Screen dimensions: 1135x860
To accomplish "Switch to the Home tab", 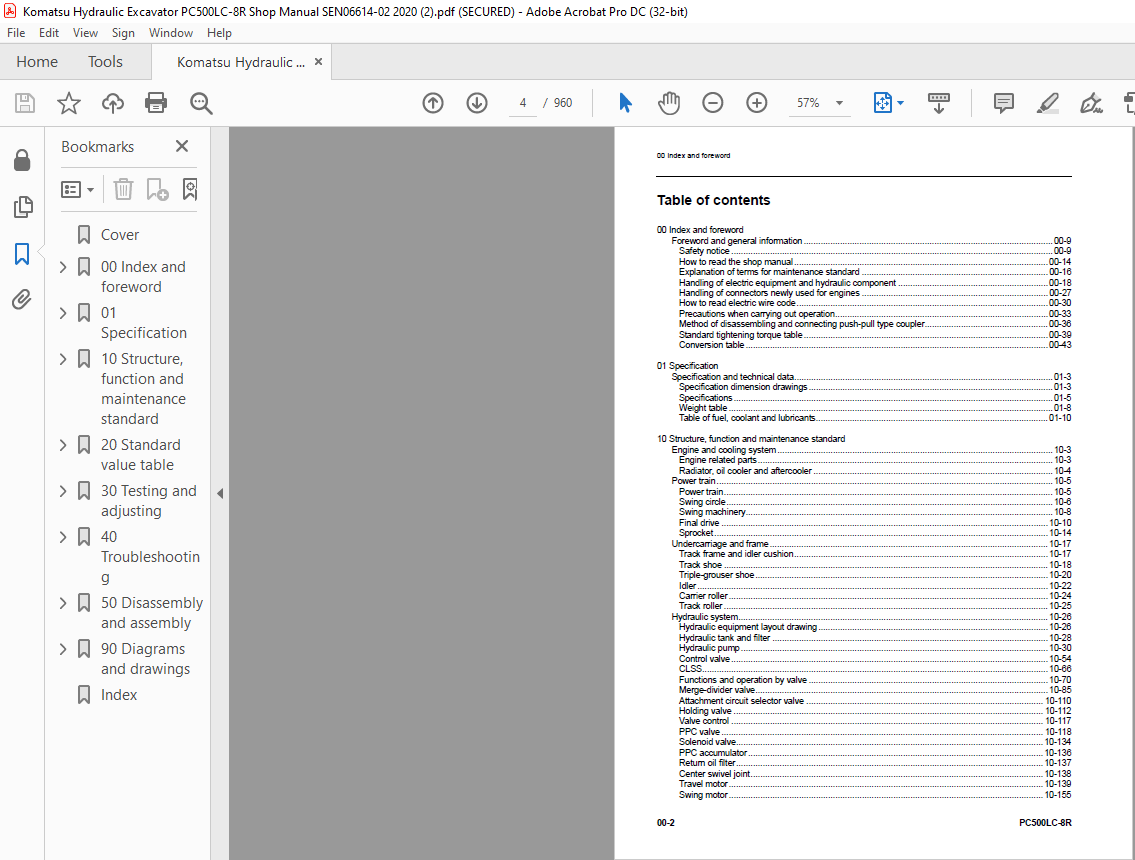I will tap(37, 62).
